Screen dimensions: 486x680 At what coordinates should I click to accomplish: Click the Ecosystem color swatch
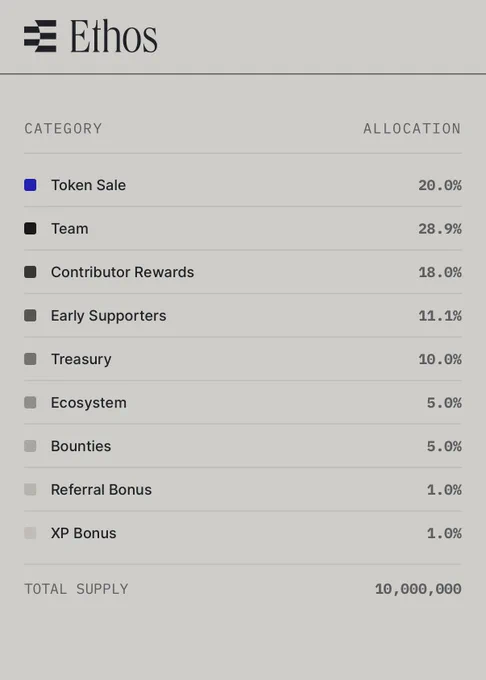(30, 402)
